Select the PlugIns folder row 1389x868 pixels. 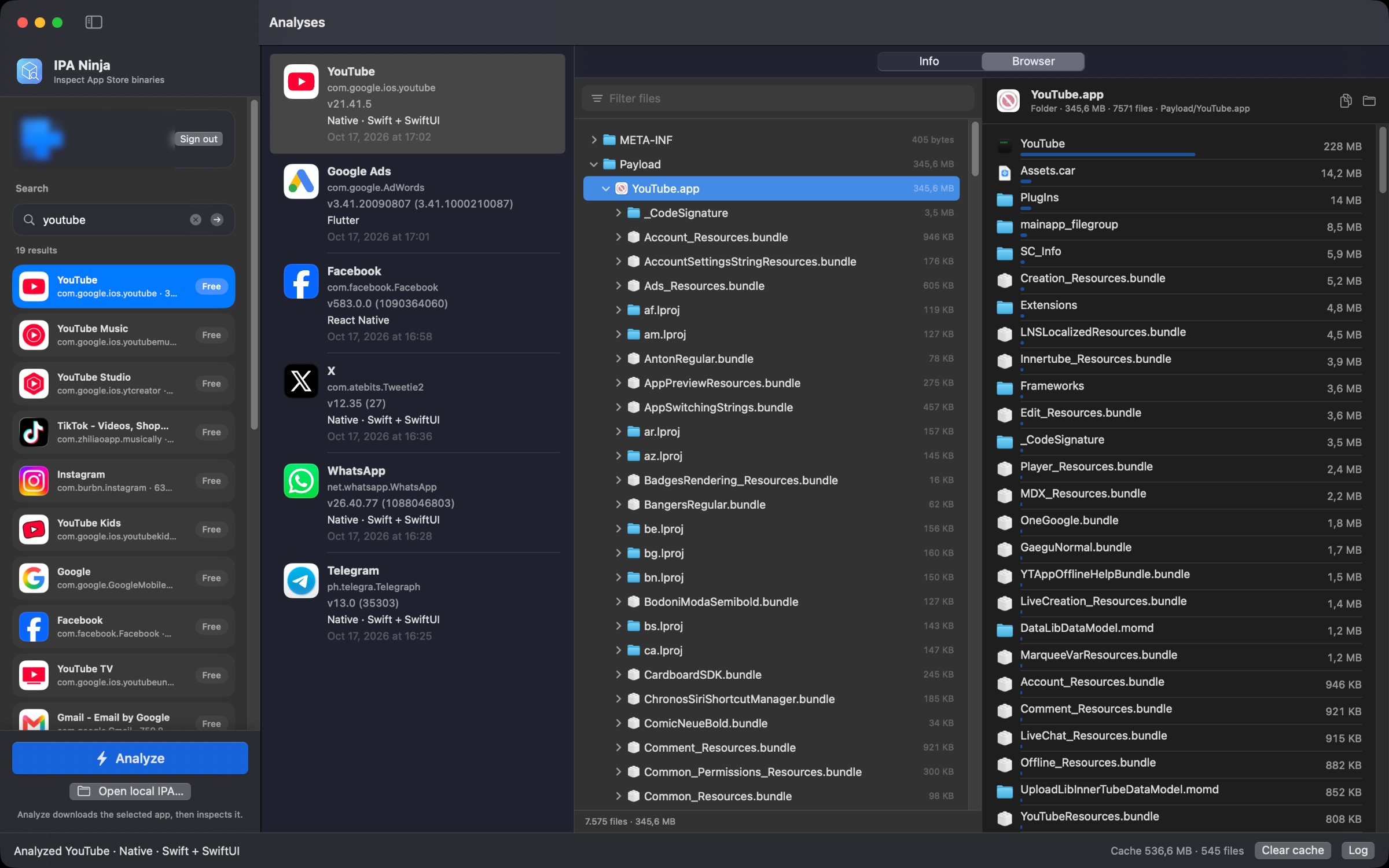1179,200
